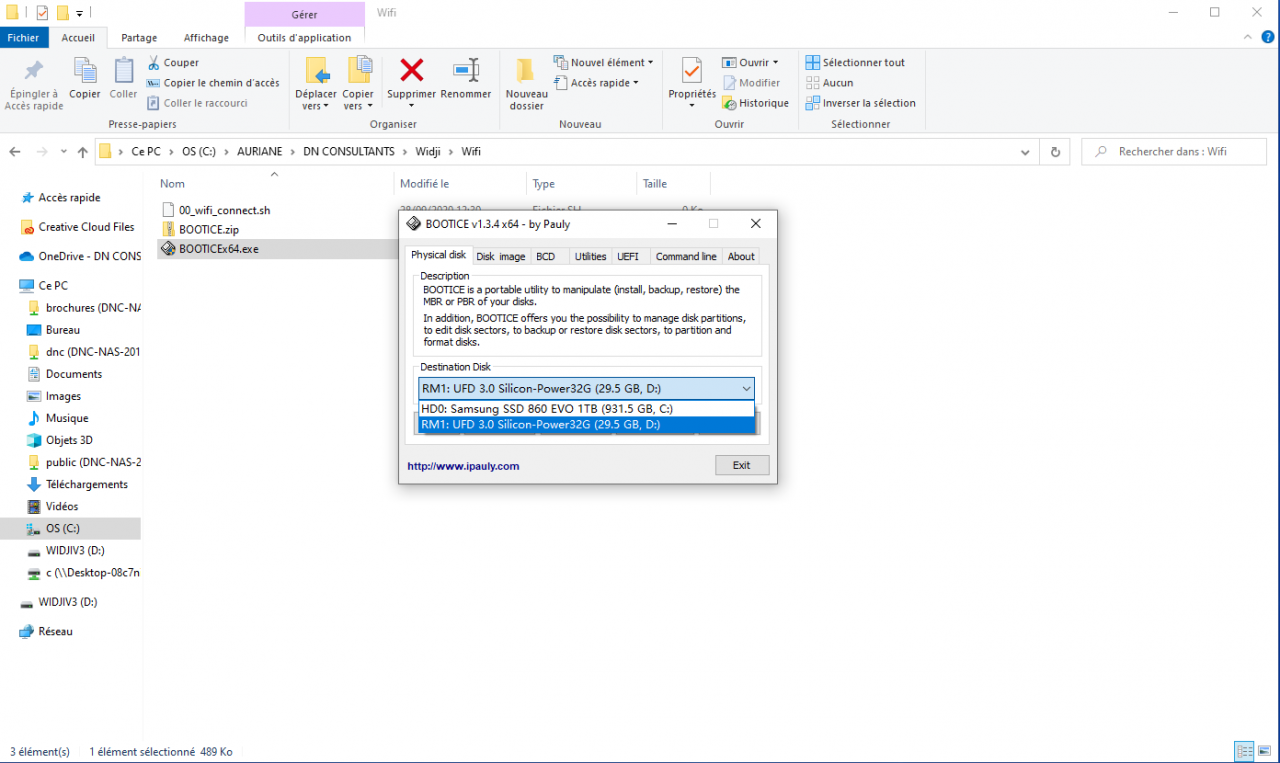Viewport: 1280px width, 763px height.
Task: Click Modifier in Ouvrir group
Action: pyautogui.click(x=751, y=83)
